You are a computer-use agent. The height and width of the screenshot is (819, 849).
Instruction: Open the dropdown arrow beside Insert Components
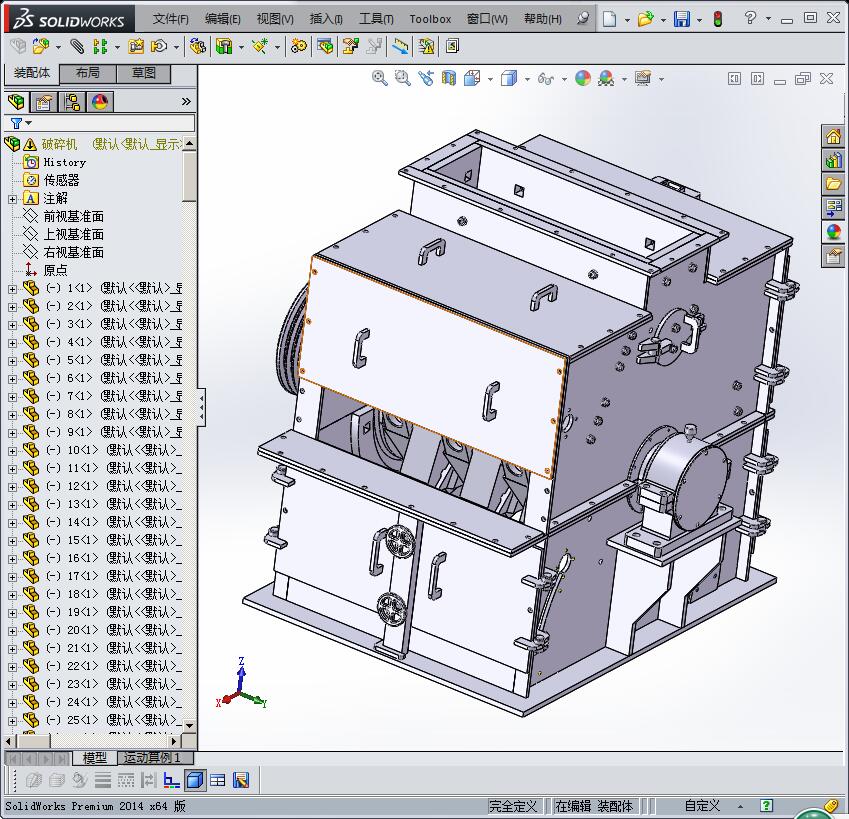[x=58, y=48]
